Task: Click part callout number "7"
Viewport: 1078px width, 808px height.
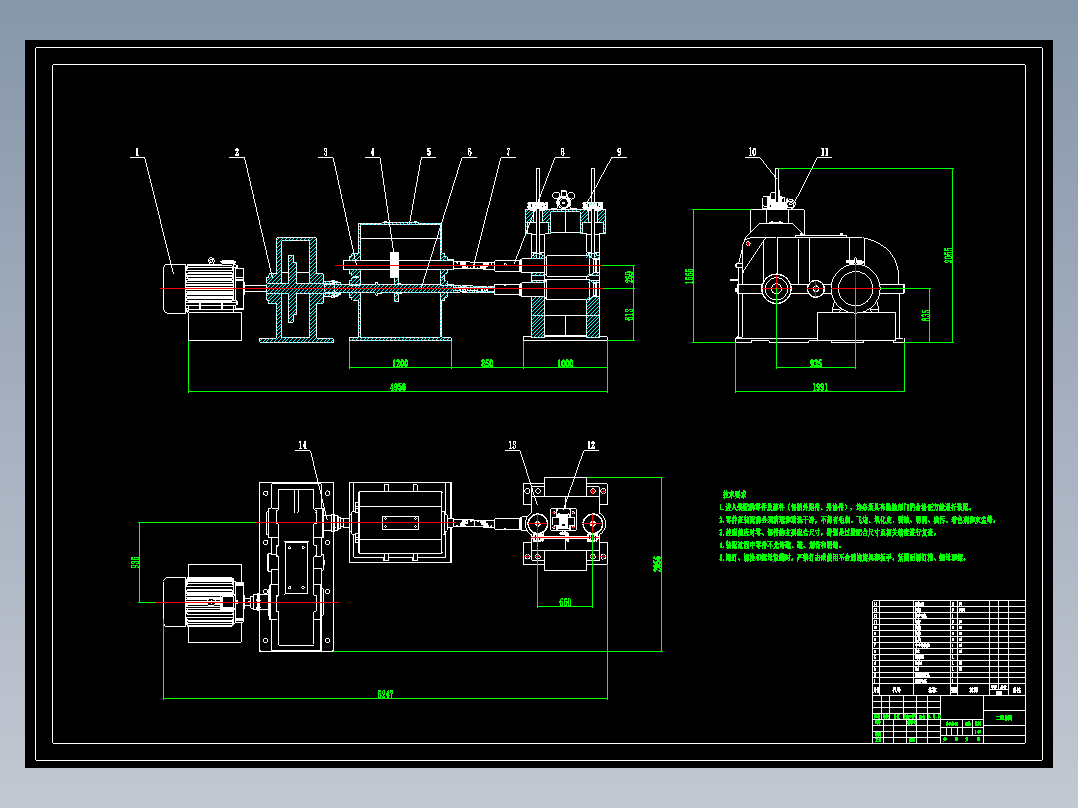Action: tap(509, 152)
